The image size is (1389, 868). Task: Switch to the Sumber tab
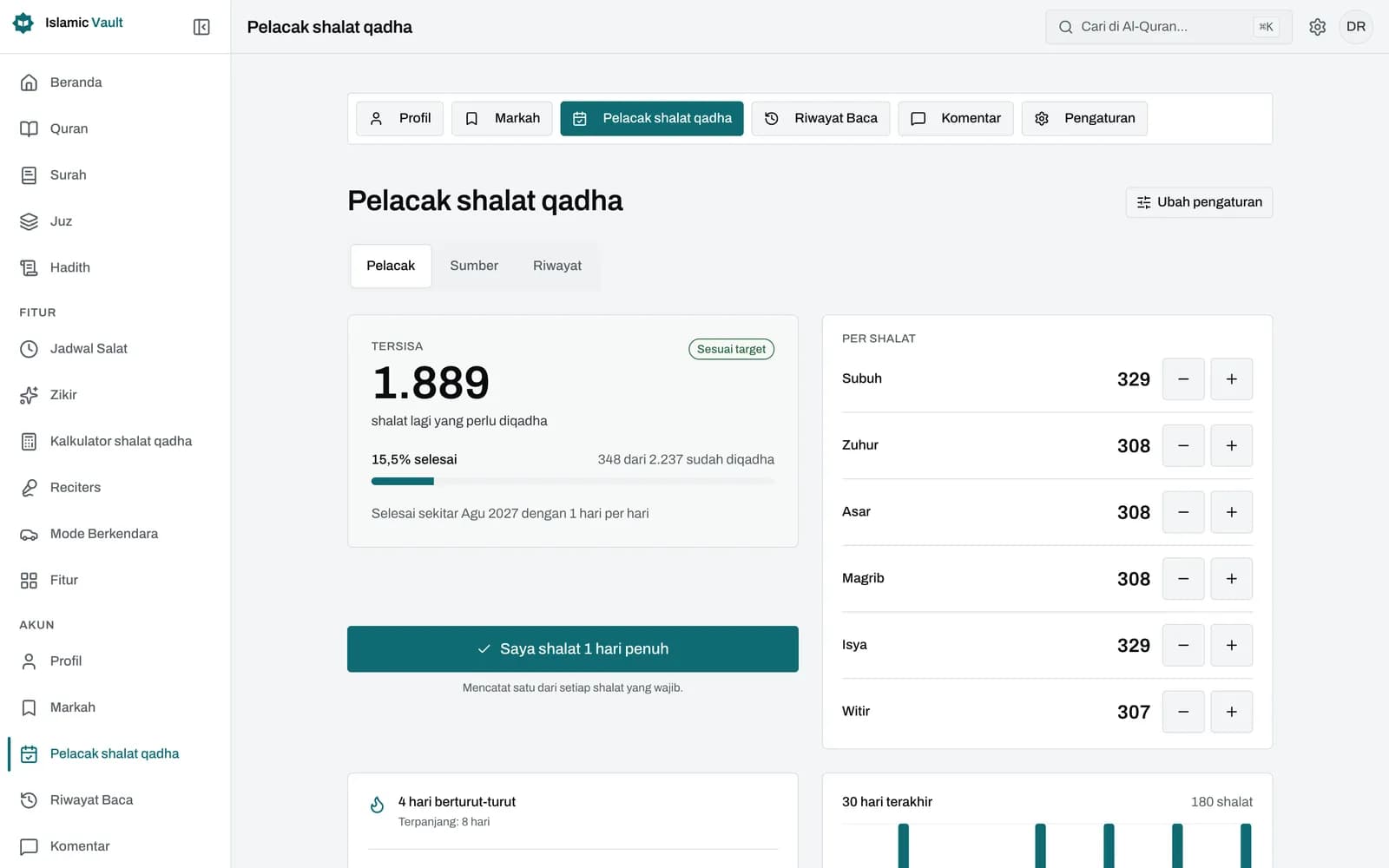click(474, 266)
